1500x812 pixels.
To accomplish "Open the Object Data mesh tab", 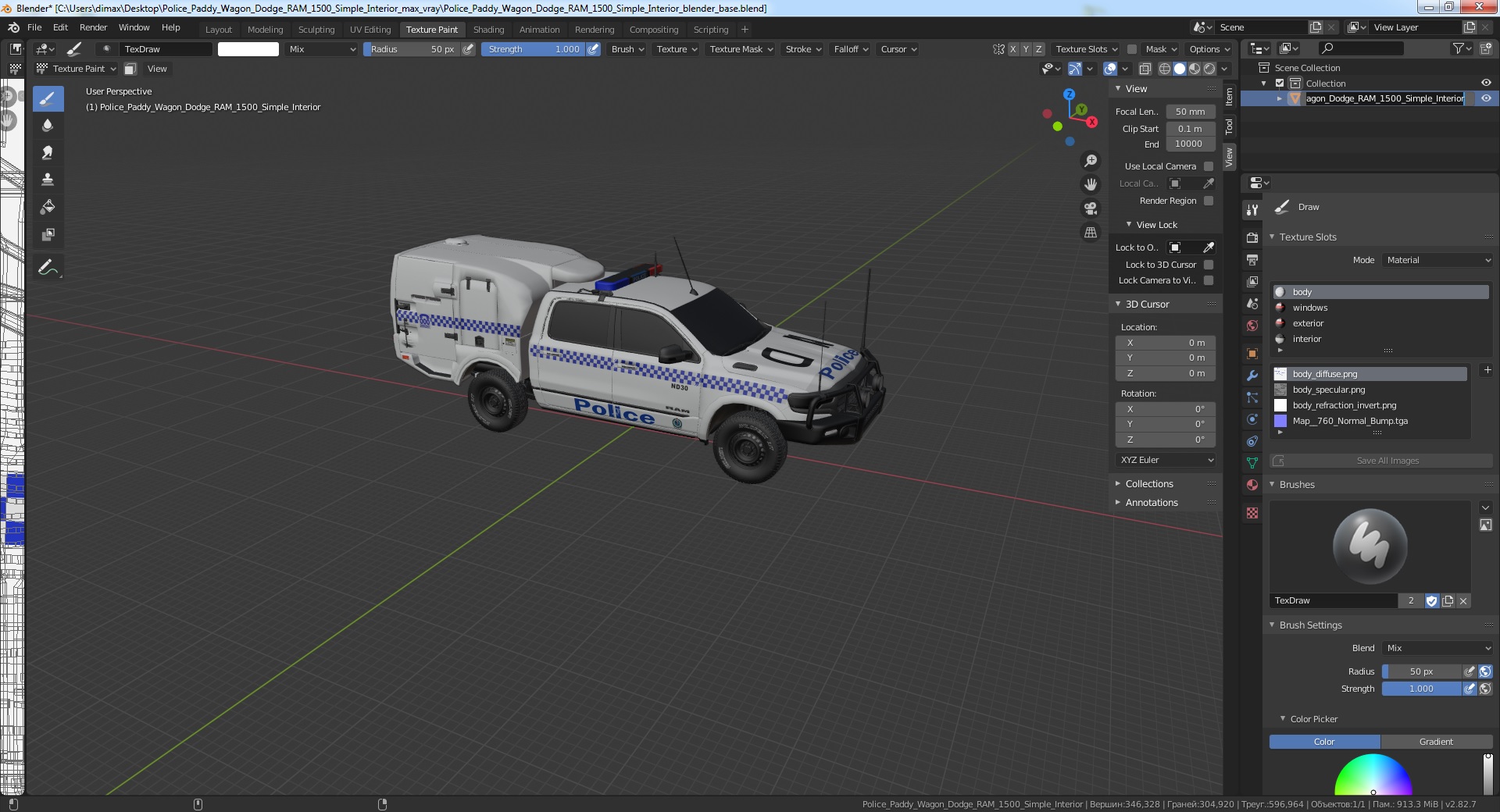I will [x=1252, y=463].
